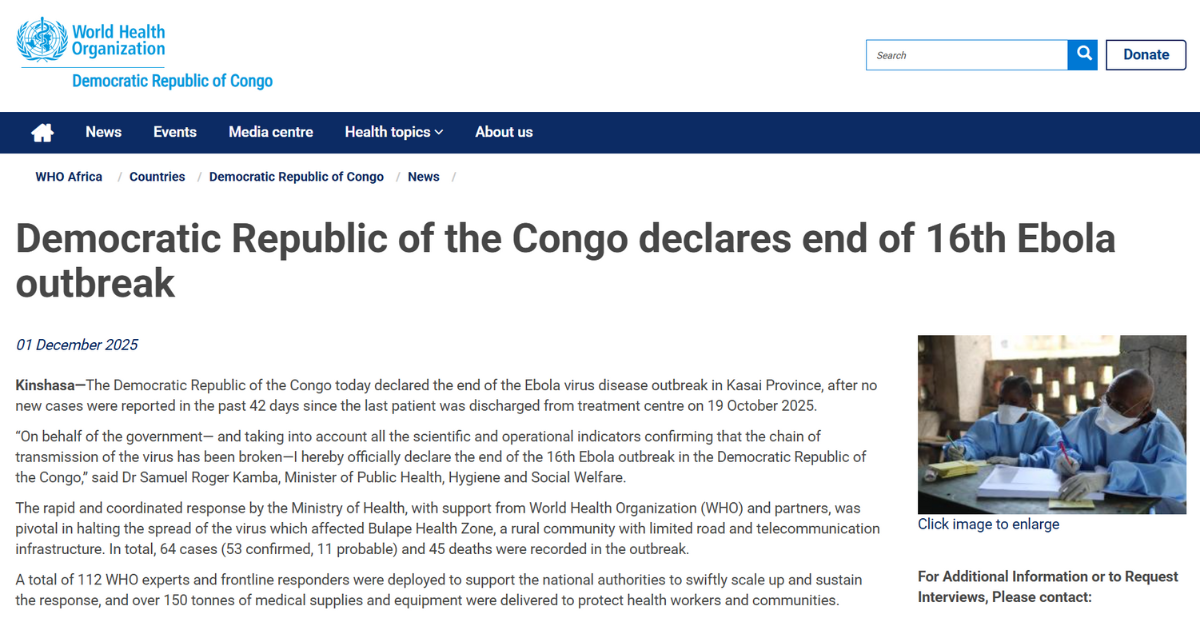Open the Media centre section
1200x628 pixels.
point(270,132)
